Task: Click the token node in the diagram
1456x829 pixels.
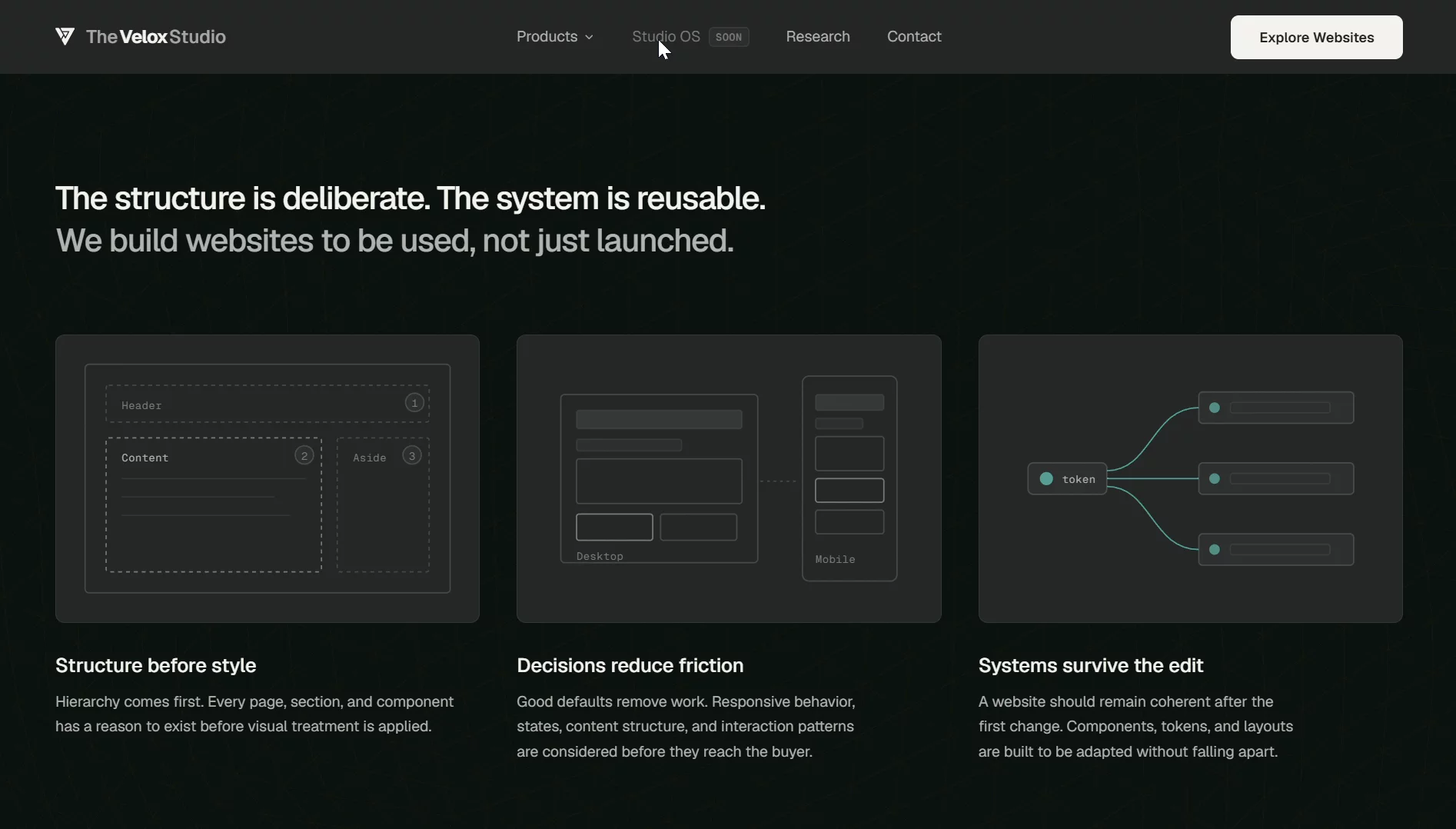Action: click(1067, 478)
